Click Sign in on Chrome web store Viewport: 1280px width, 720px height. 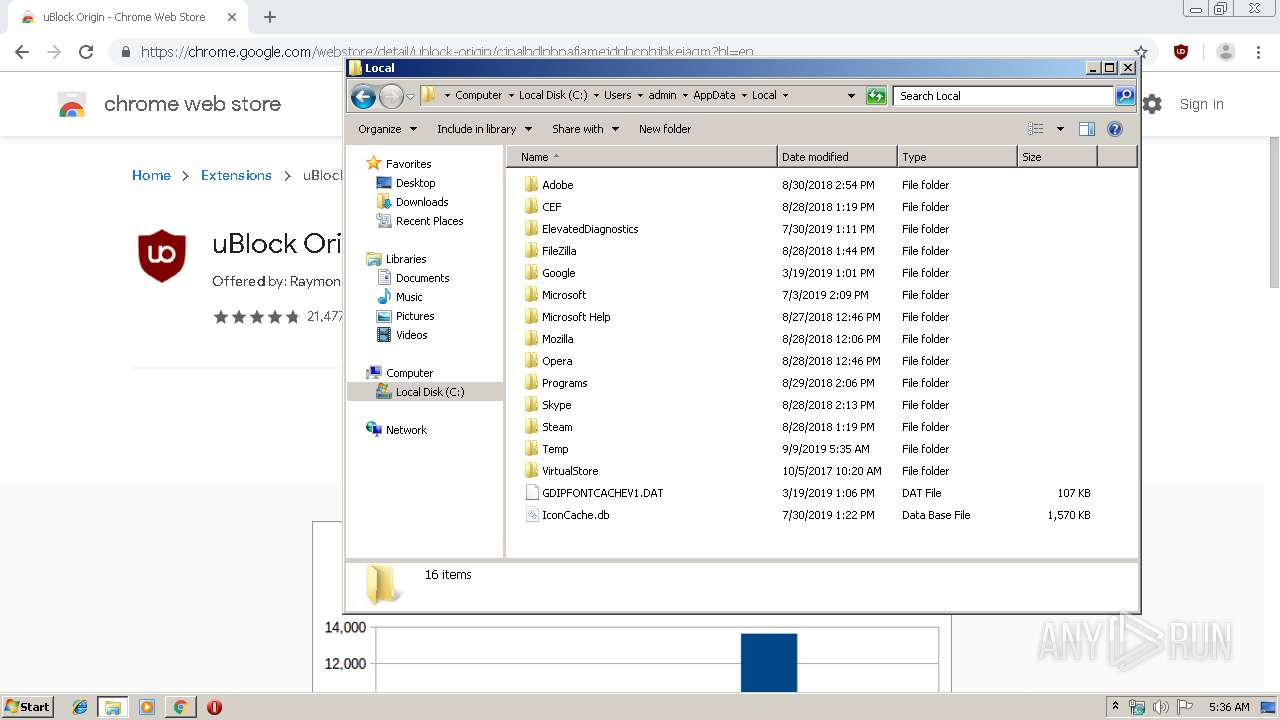[1201, 104]
